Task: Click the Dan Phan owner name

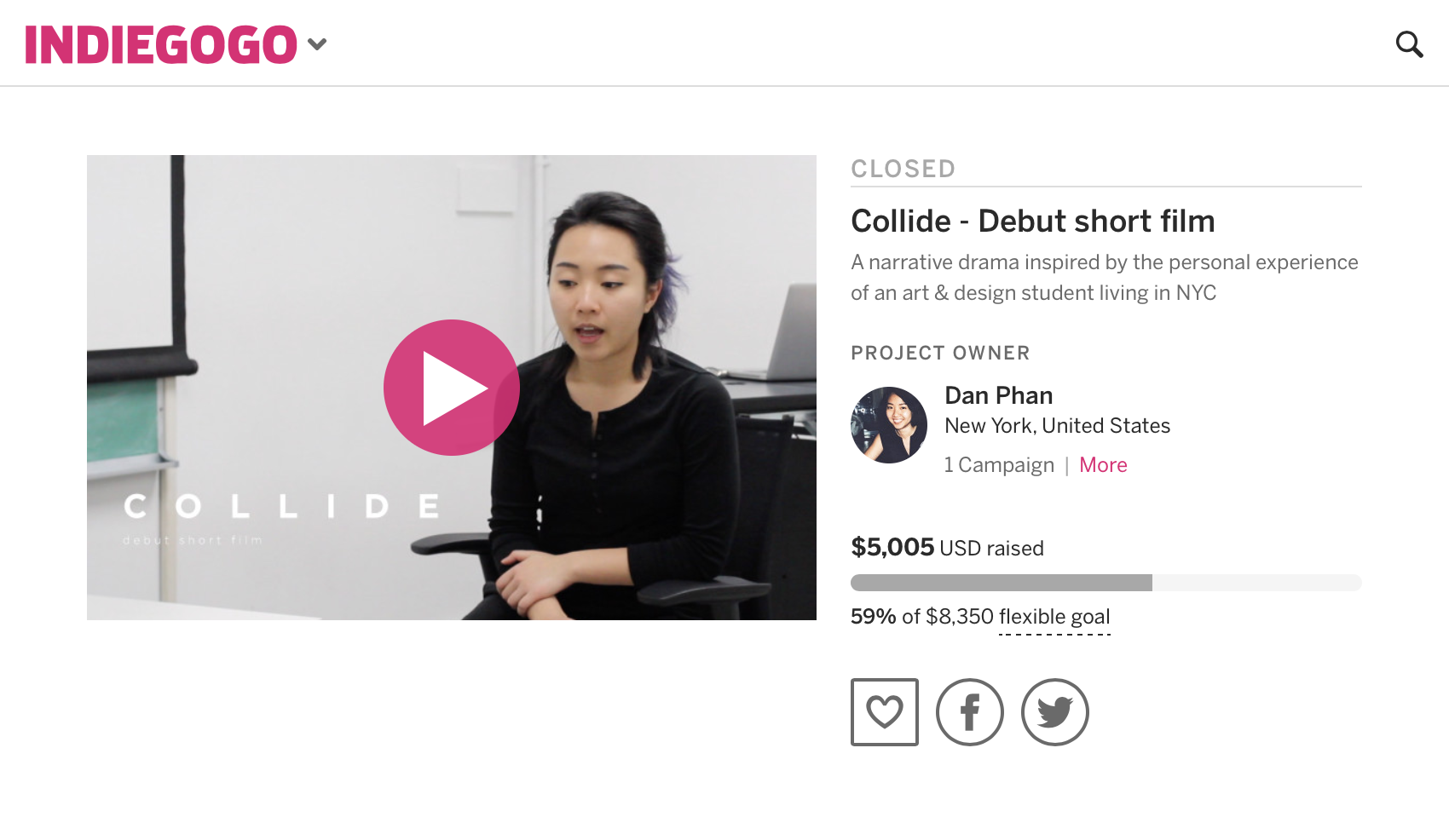Action: point(999,395)
